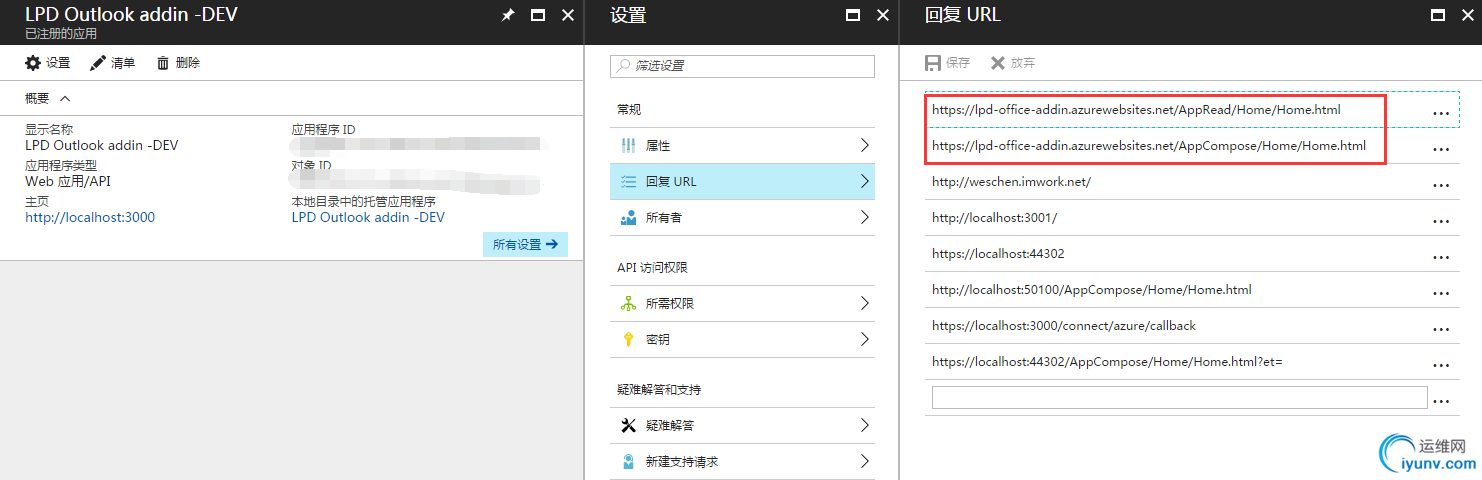
Task: Click the 所有设置 button
Action: point(525,244)
